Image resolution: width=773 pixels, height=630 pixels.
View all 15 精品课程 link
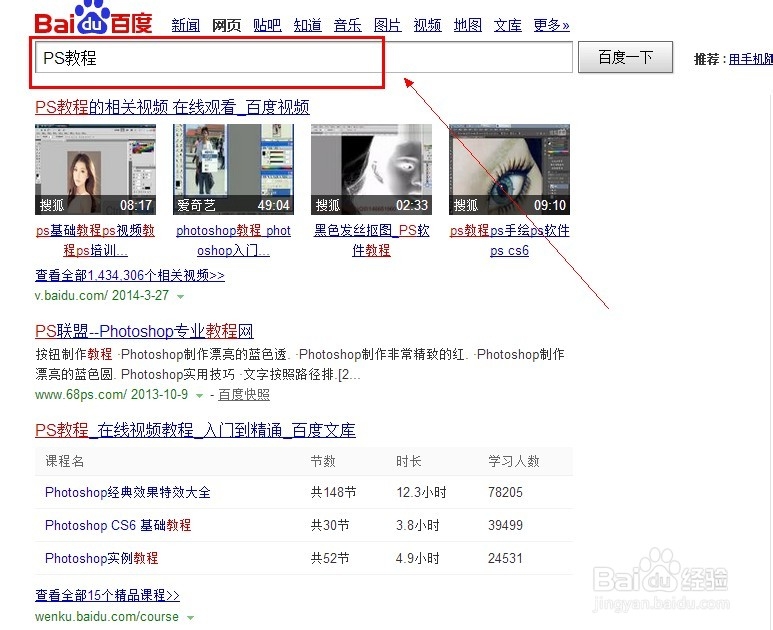[x=107, y=595]
